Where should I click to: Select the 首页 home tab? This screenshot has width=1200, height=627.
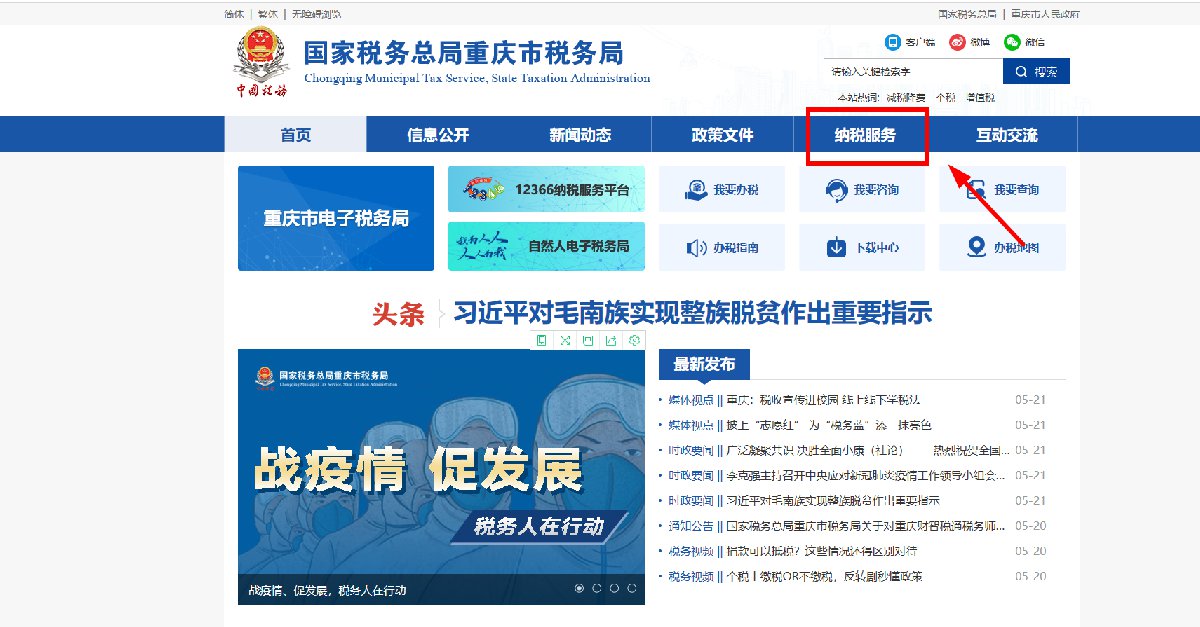[296, 135]
